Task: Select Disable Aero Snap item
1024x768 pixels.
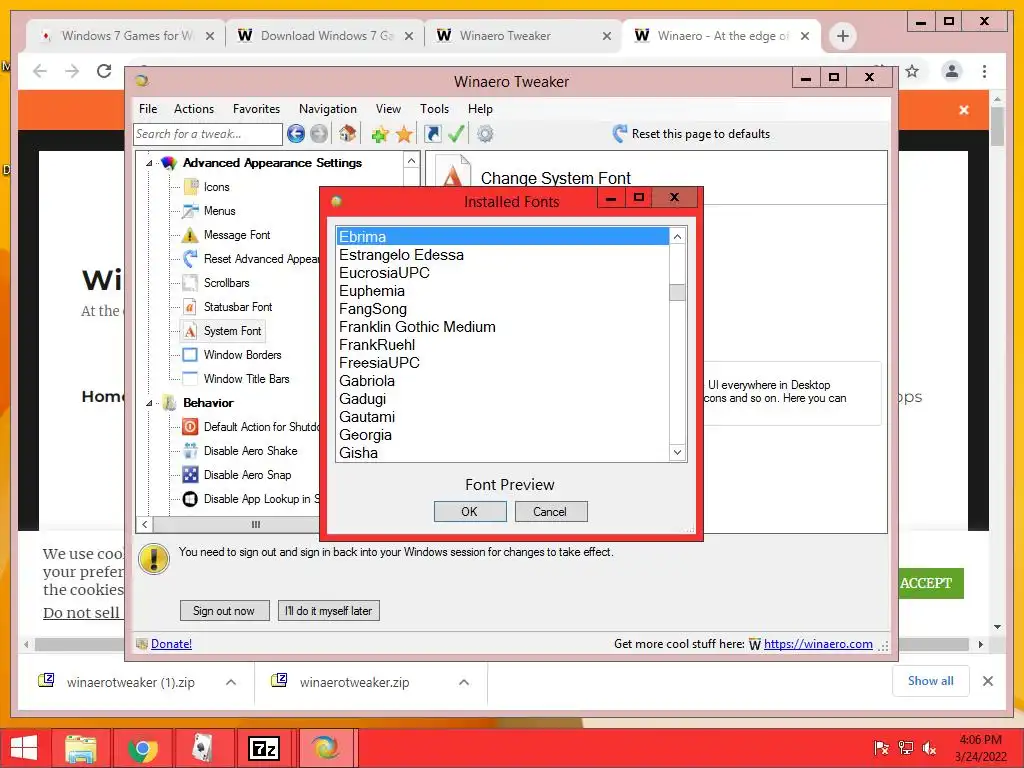Action: coord(247,475)
